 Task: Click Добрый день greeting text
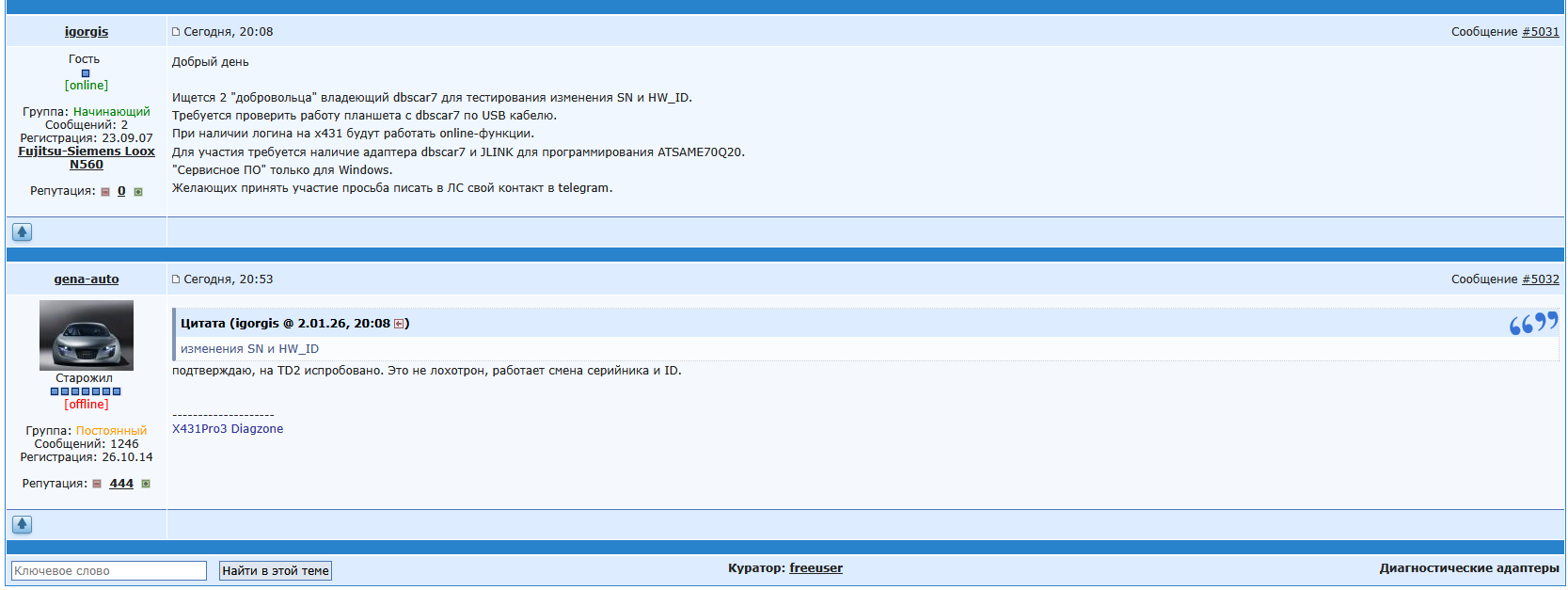pyautogui.click(x=211, y=62)
